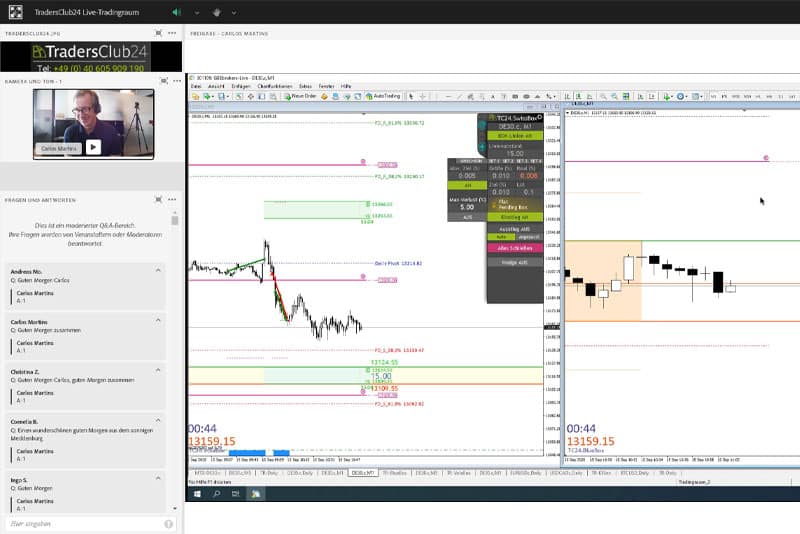The width and height of the screenshot is (800, 534).
Task: Open the Chartfunktionen menu
Action: 275,87
